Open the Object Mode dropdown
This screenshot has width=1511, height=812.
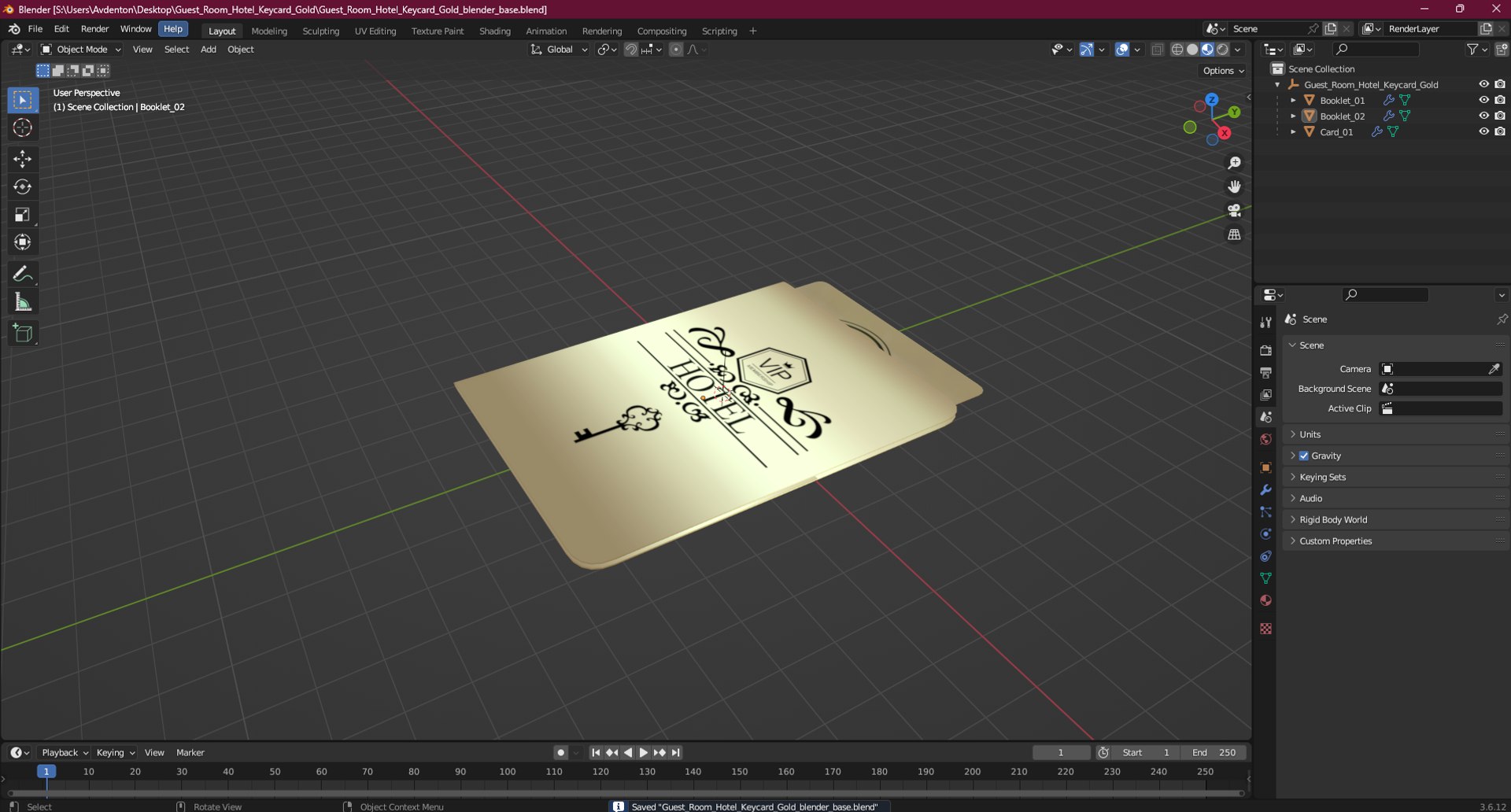pyautogui.click(x=81, y=50)
